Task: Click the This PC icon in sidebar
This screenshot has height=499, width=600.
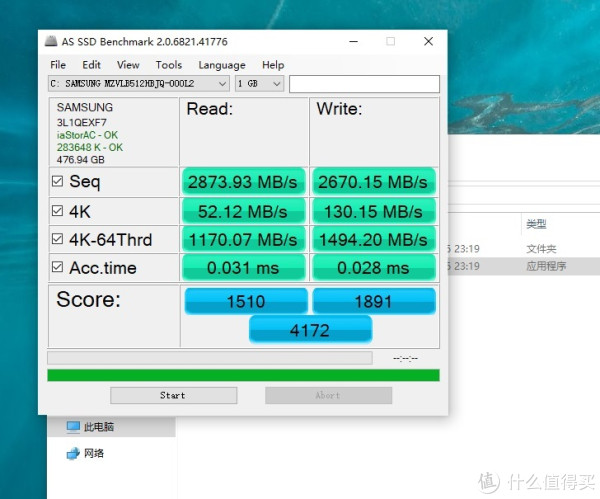Action: pos(73,427)
